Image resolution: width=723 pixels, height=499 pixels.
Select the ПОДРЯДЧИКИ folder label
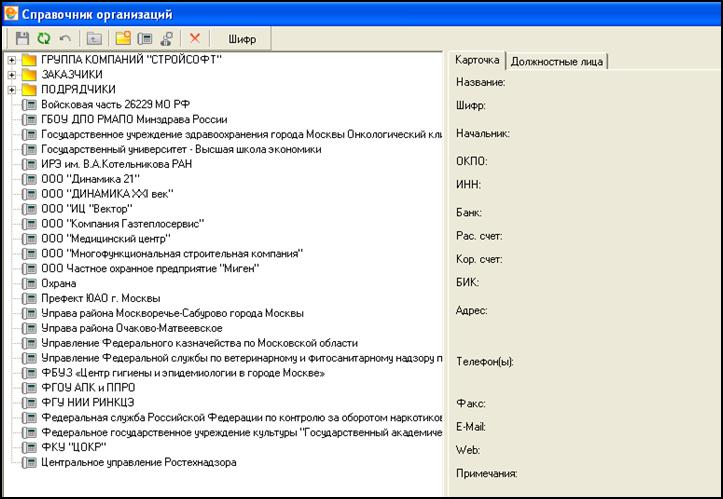78,89
